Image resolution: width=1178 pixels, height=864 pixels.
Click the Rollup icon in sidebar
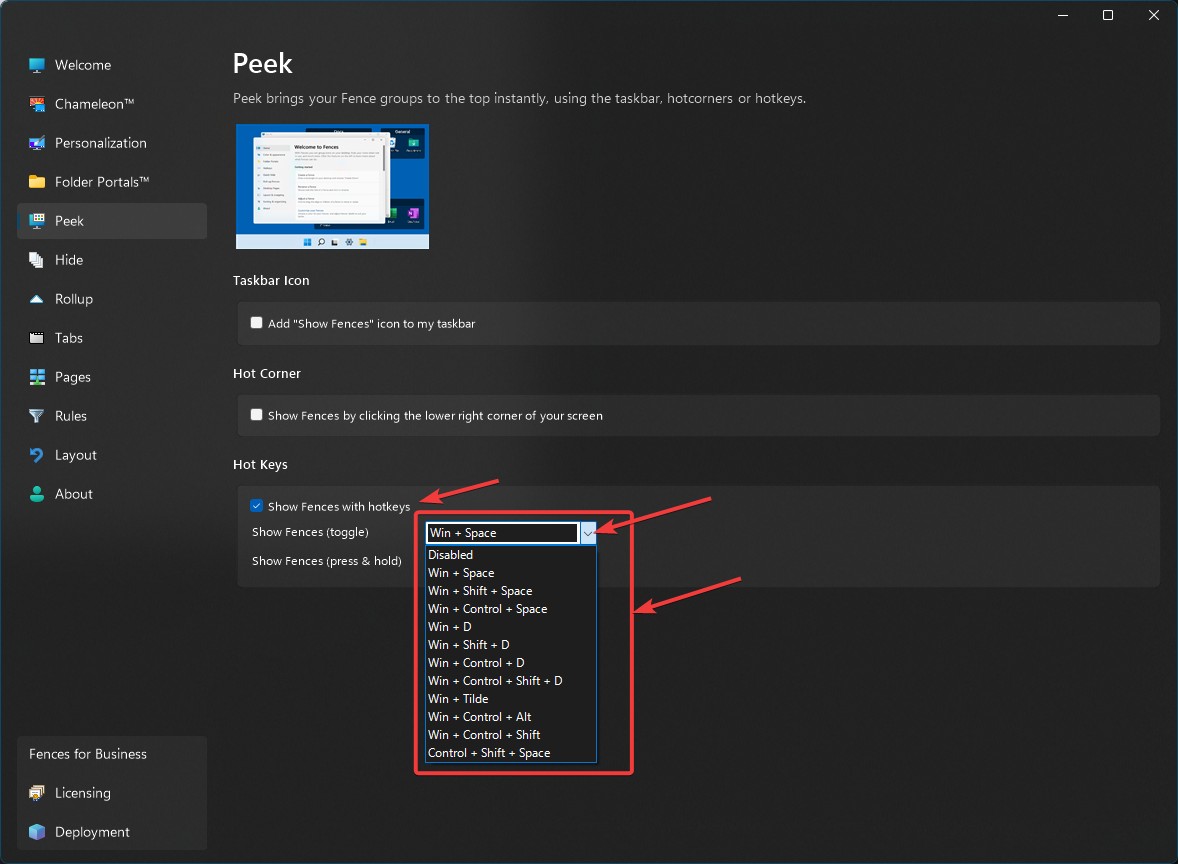(x=37, y=299)
